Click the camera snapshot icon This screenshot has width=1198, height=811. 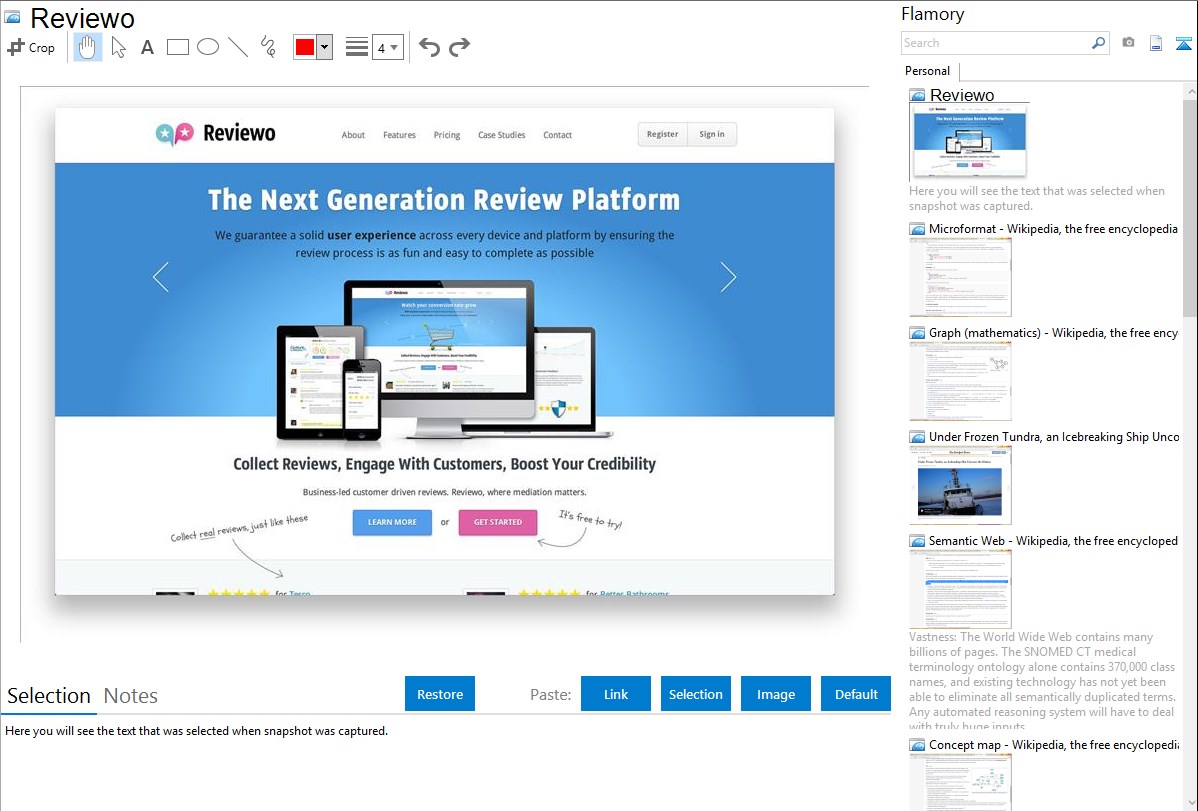tap(1128, 43)
